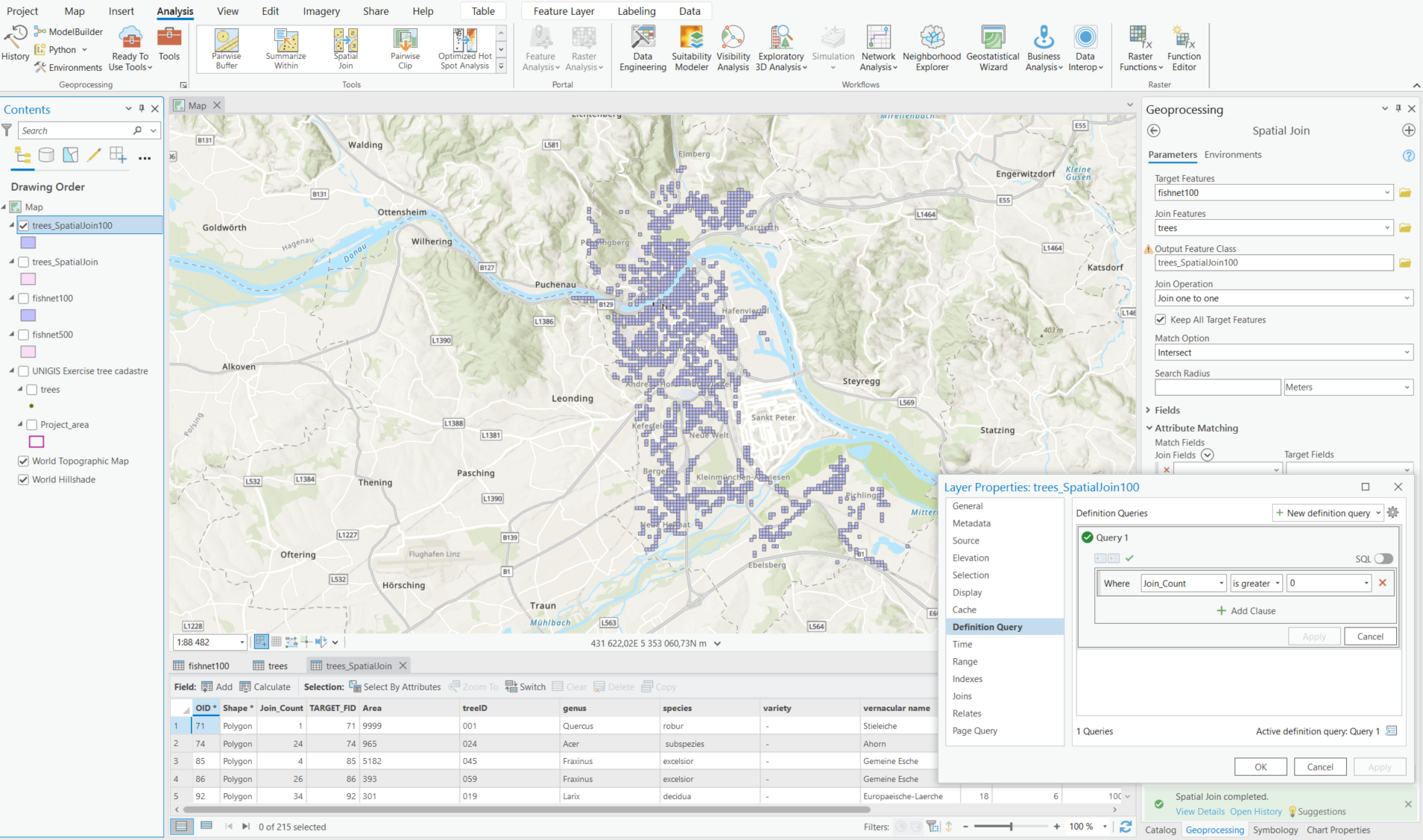Switch to the Environments tab
The height and width of the screenshot is (840, 1423).
1232,155
